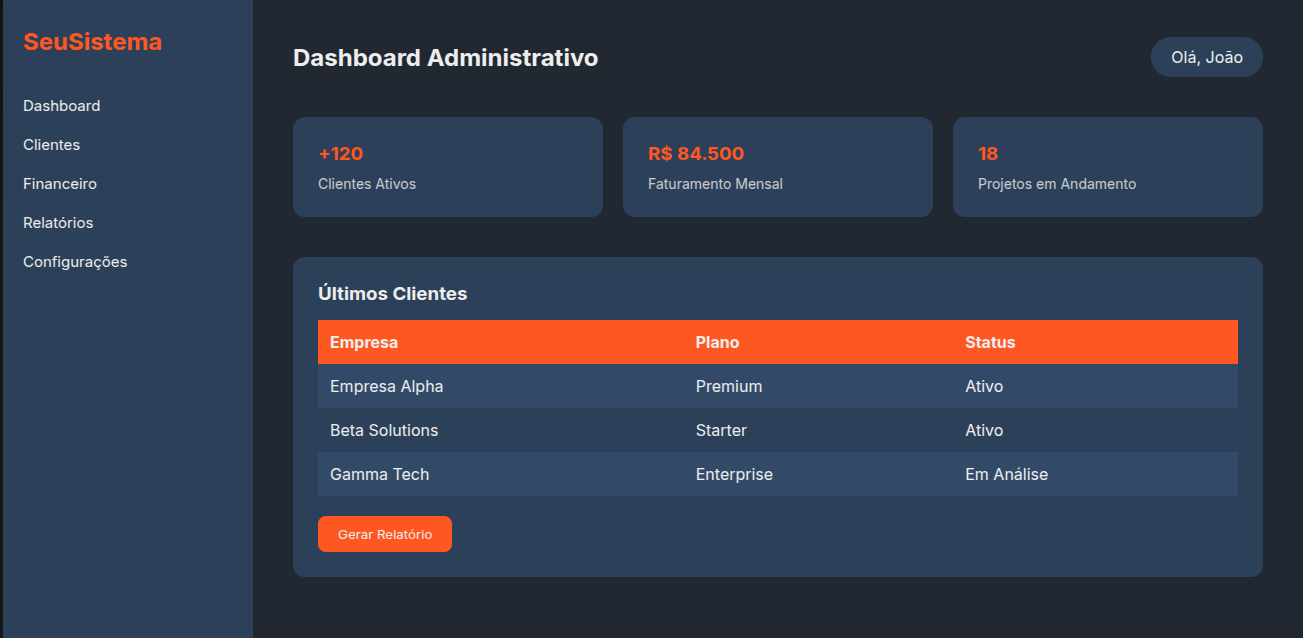Click the Em Análise status of Gamma Tech
The height and width of the screenshot is (638, 1303).
point(1006,474)
